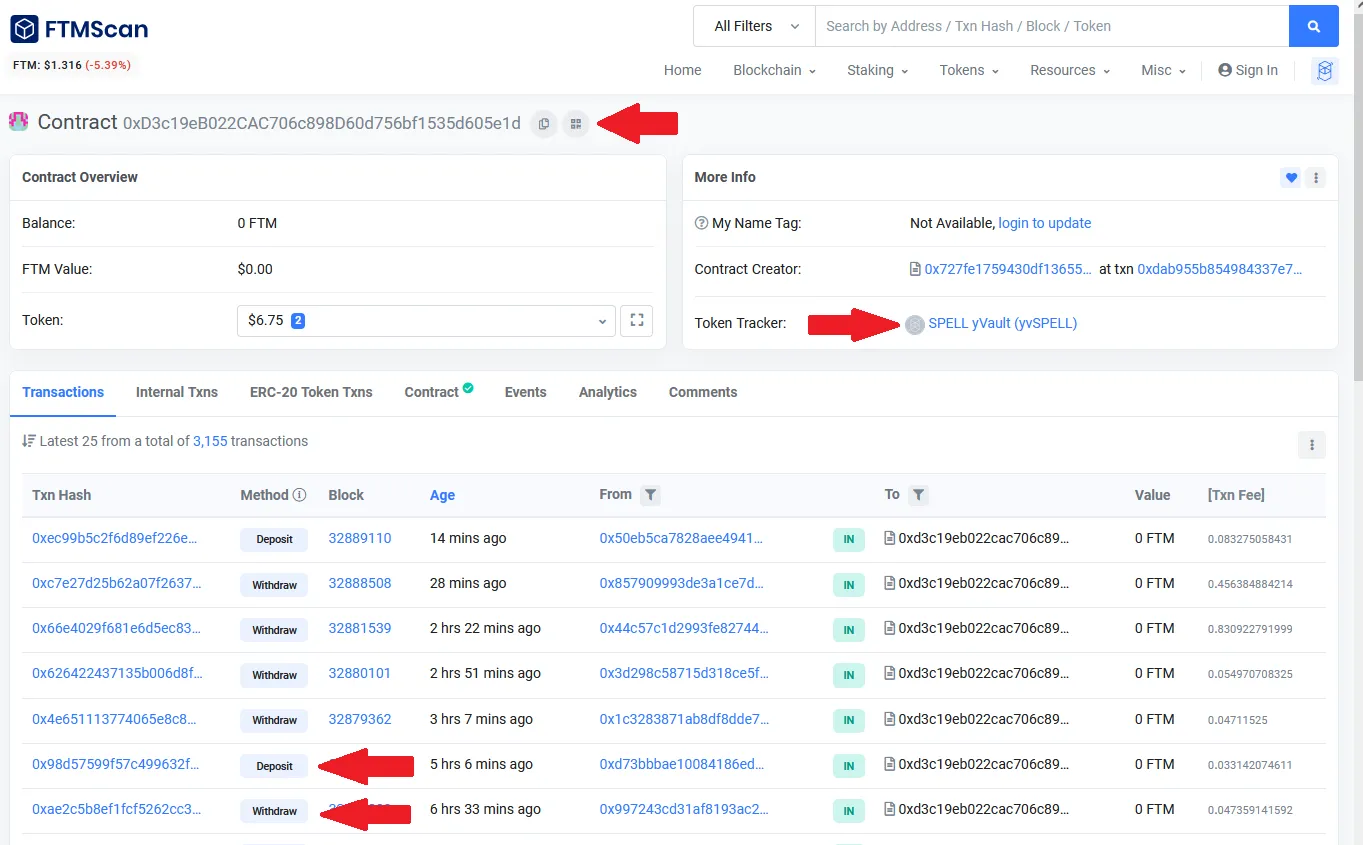This screenshot has width=1363, height=845.
Task: Show the contract address QR code
Action: 575,124
